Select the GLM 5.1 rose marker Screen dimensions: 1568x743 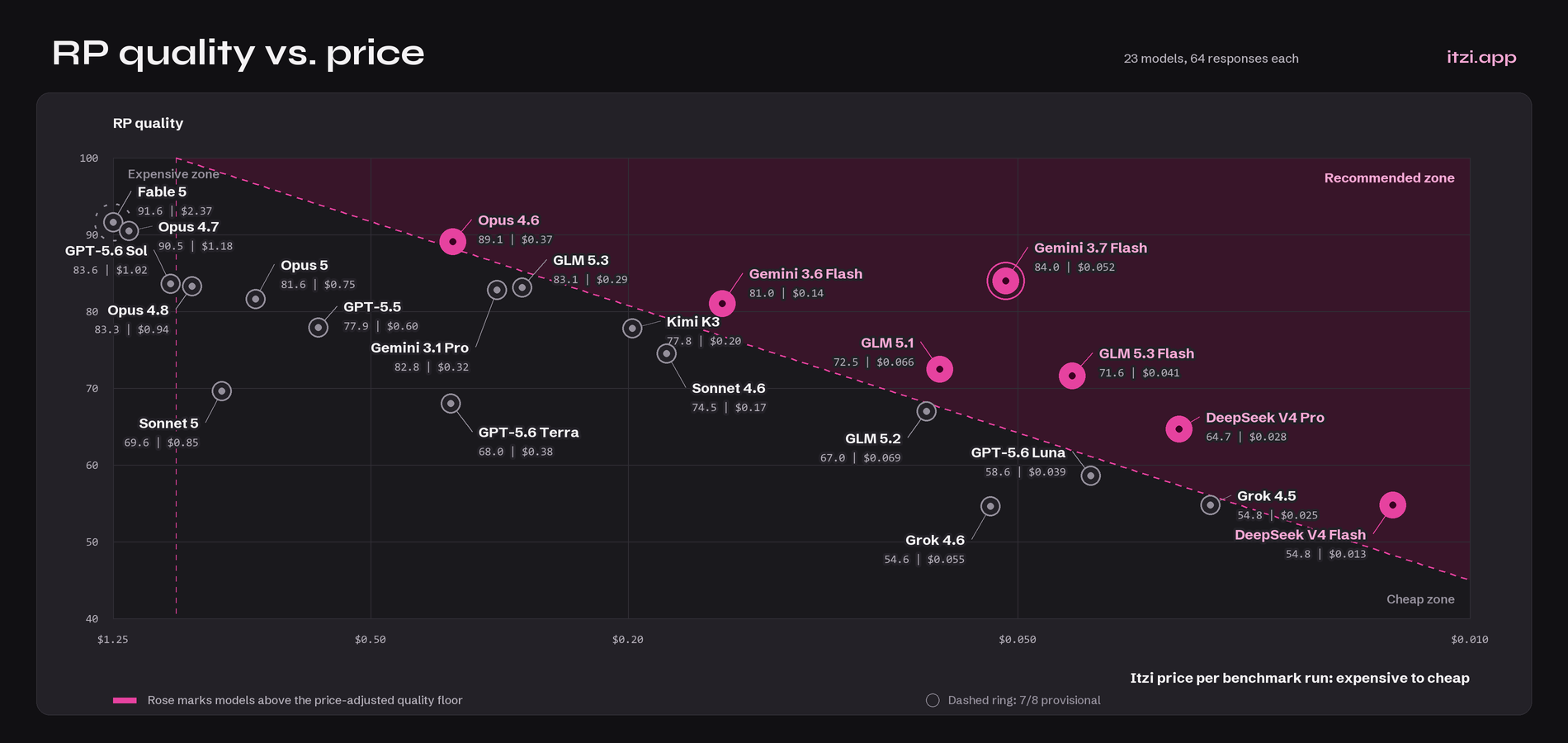coord(939,369)
